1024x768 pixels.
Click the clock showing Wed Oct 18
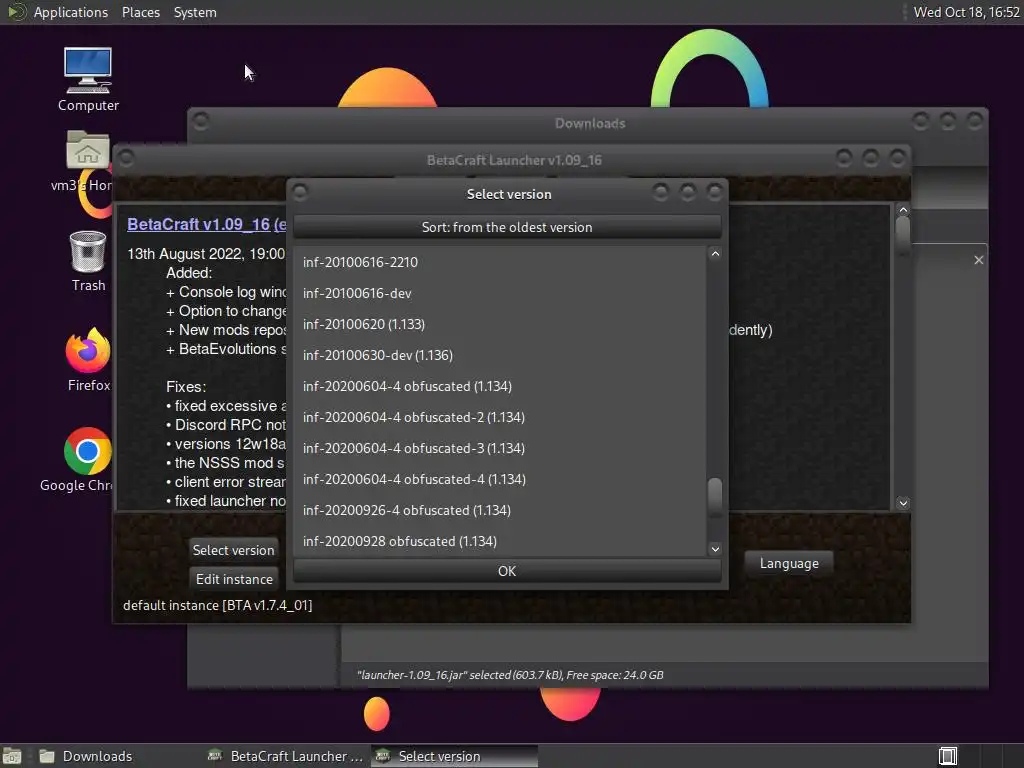point(967,12)
